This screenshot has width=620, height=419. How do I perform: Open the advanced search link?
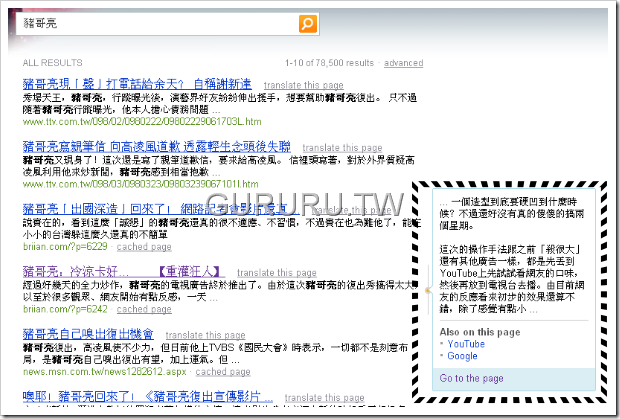403,63
